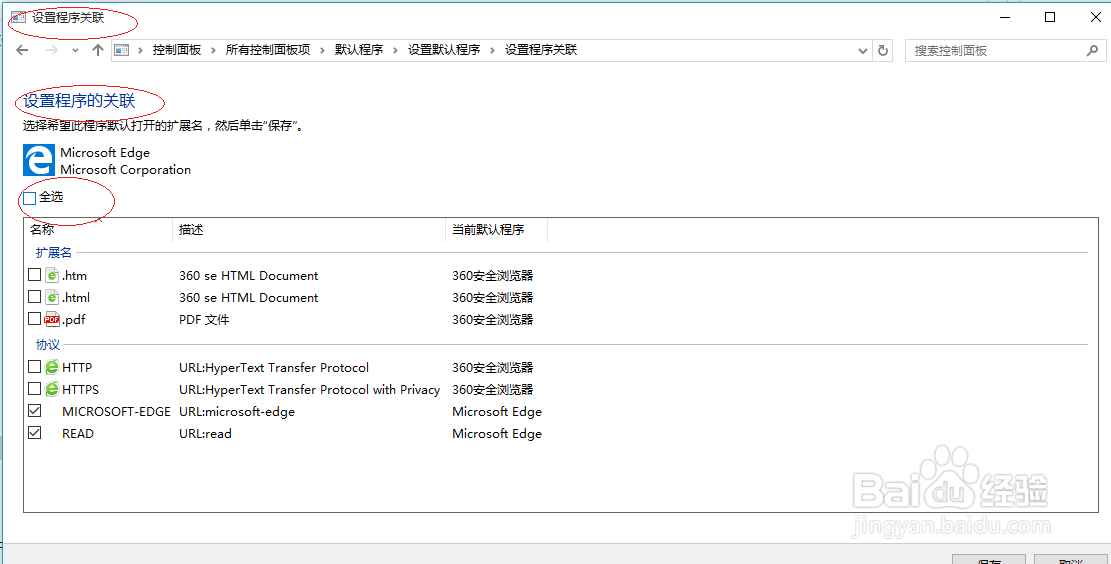Click the back navigation arrow

tap(23, 50)
